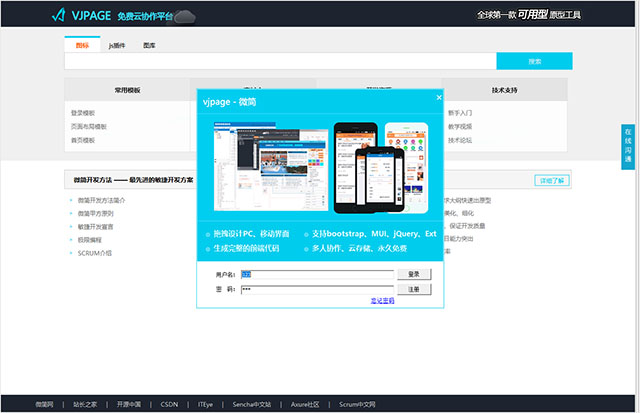The image size is (640, 413).
Task: Click the cloud icon in the header
Action: coord(186,17)
